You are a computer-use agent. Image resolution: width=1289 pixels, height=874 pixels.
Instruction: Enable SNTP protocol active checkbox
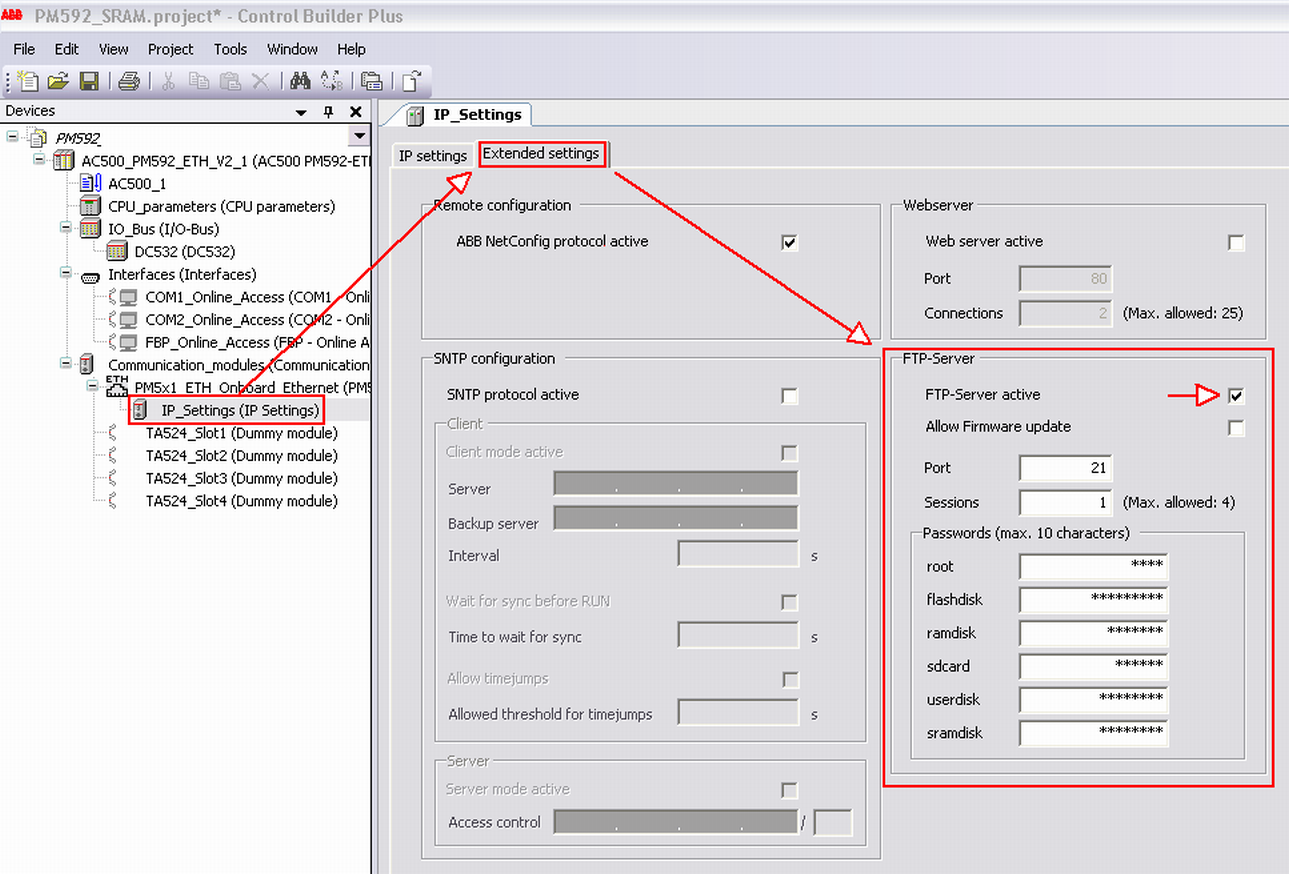790,396
